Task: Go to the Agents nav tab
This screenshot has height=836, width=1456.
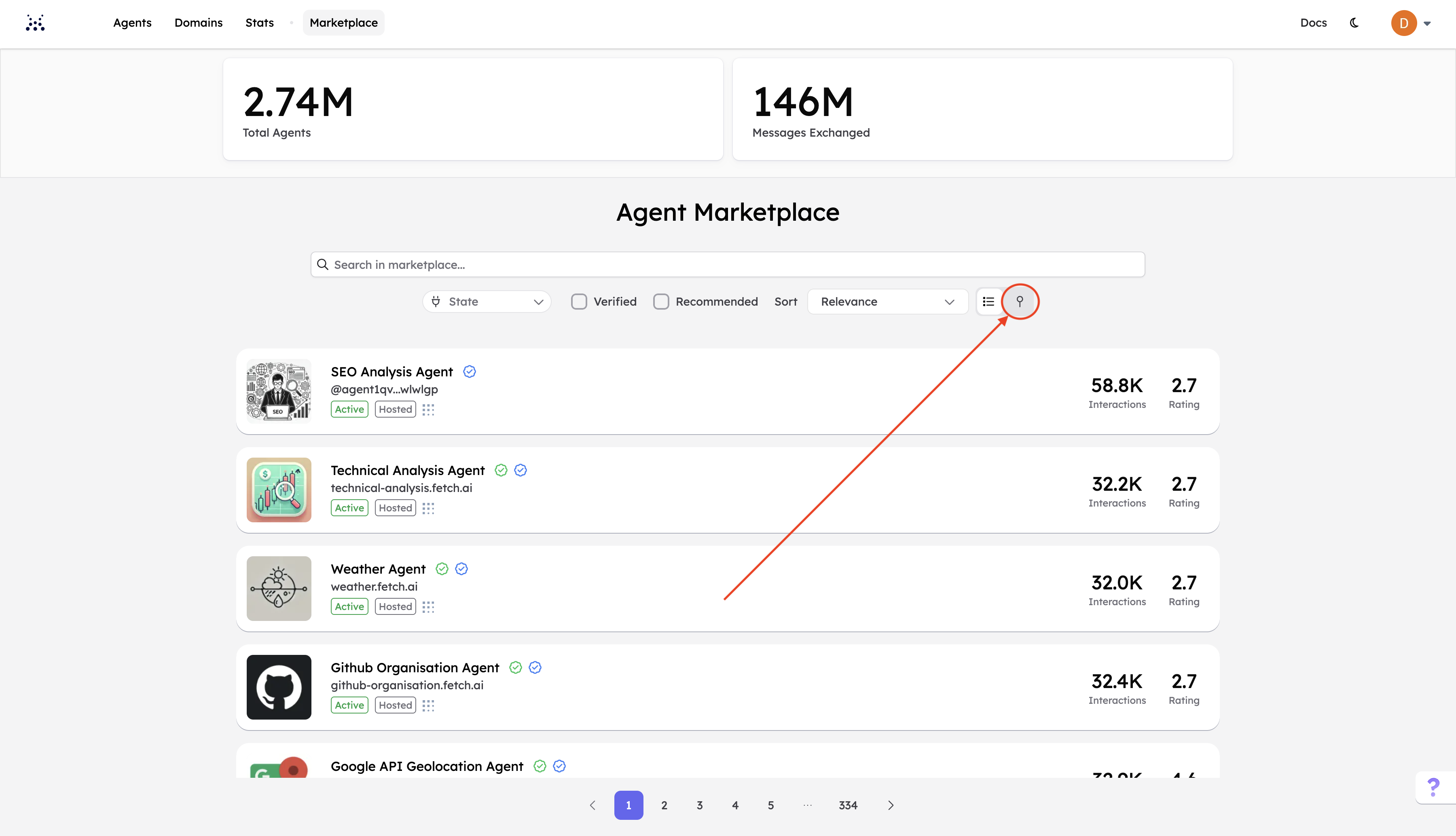Action: point(132,23)
